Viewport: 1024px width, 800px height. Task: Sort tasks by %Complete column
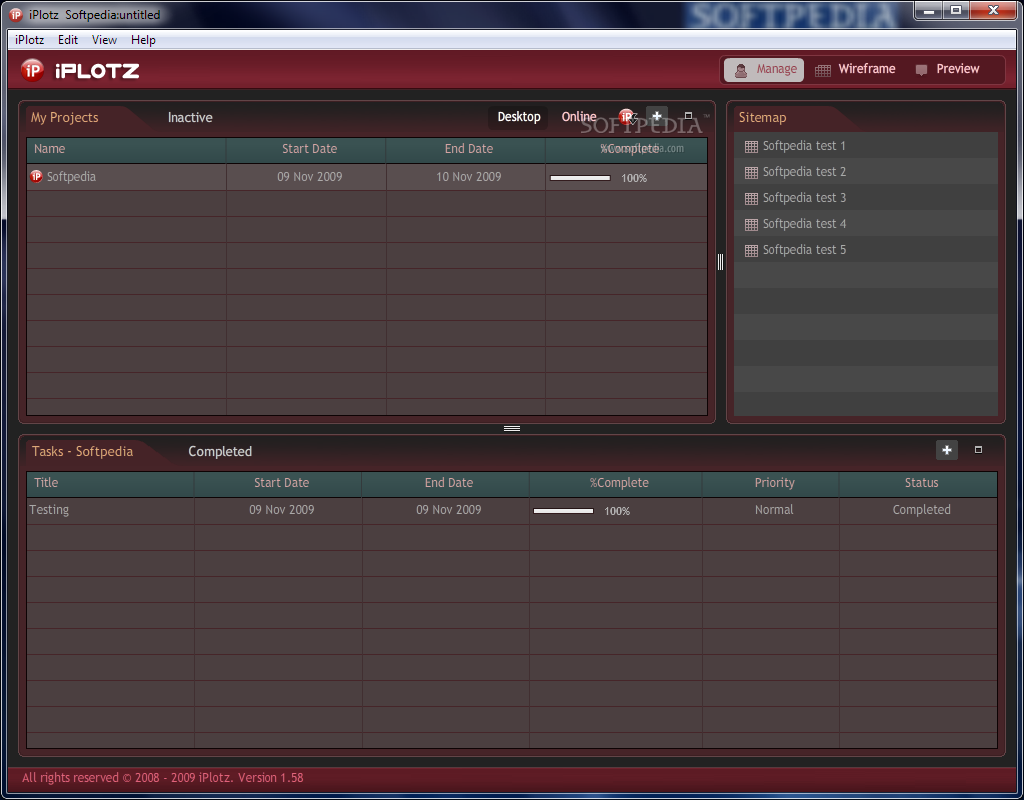616,483
